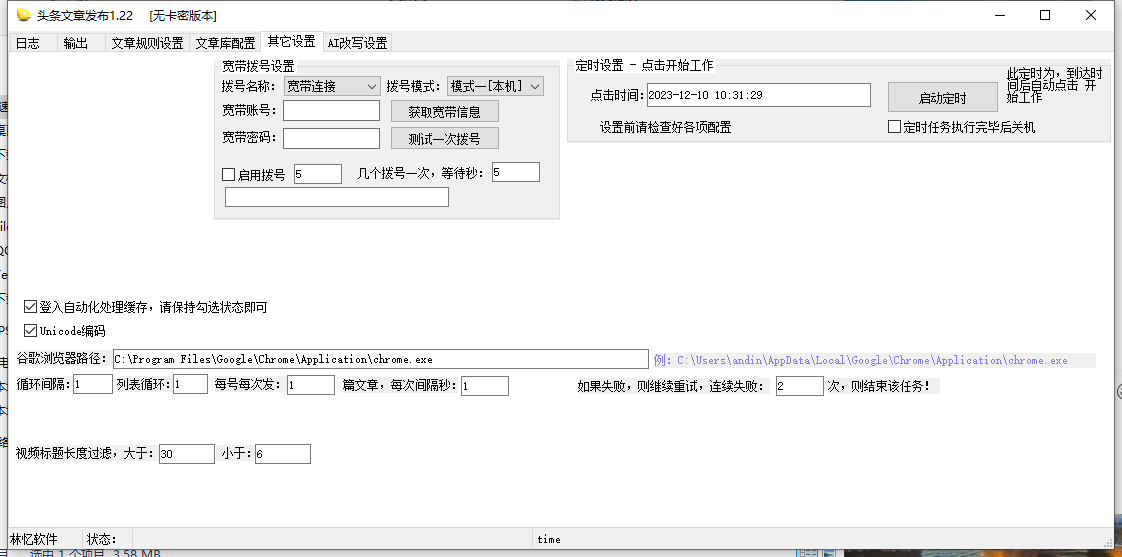
Task: Select the 文章库配置 tab
Action: point(225,43)
